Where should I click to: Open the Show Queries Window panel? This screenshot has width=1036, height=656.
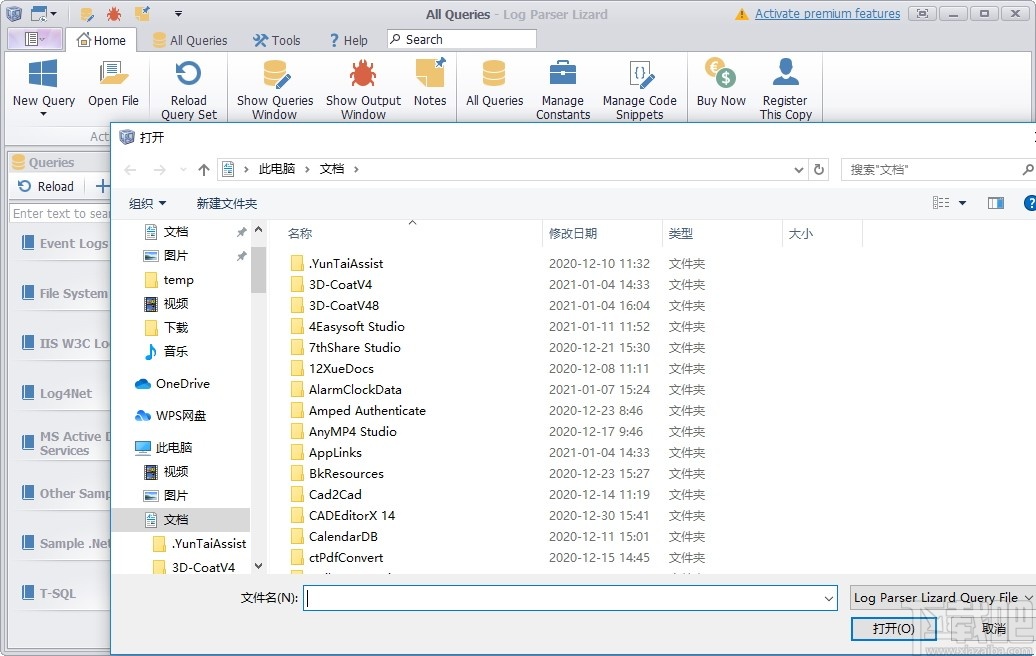274,88
